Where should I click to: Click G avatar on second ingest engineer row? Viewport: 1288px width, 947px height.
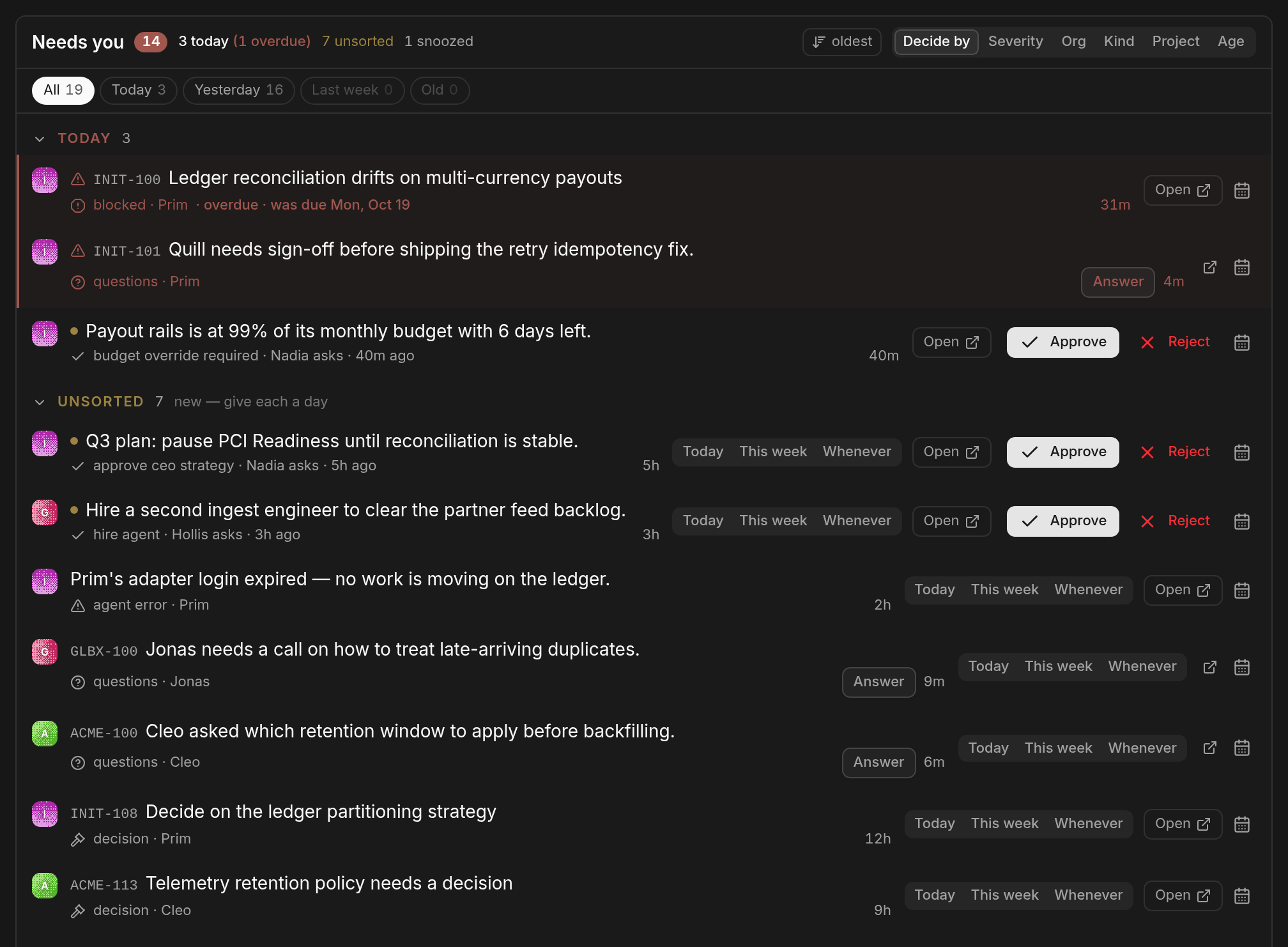pos(45,512)
